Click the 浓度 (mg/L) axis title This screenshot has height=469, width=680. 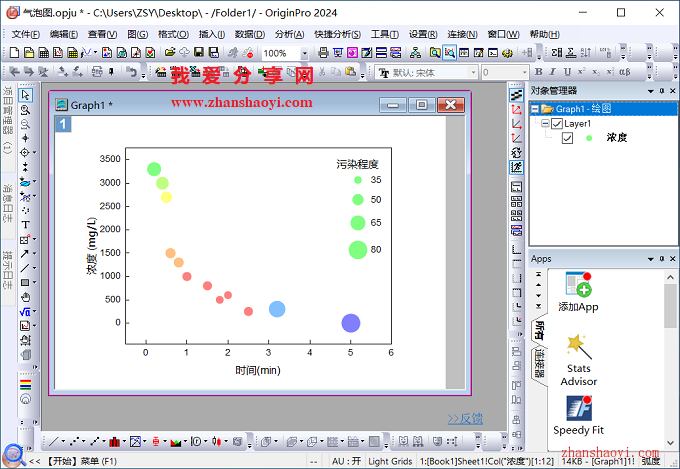click(91, 246)
